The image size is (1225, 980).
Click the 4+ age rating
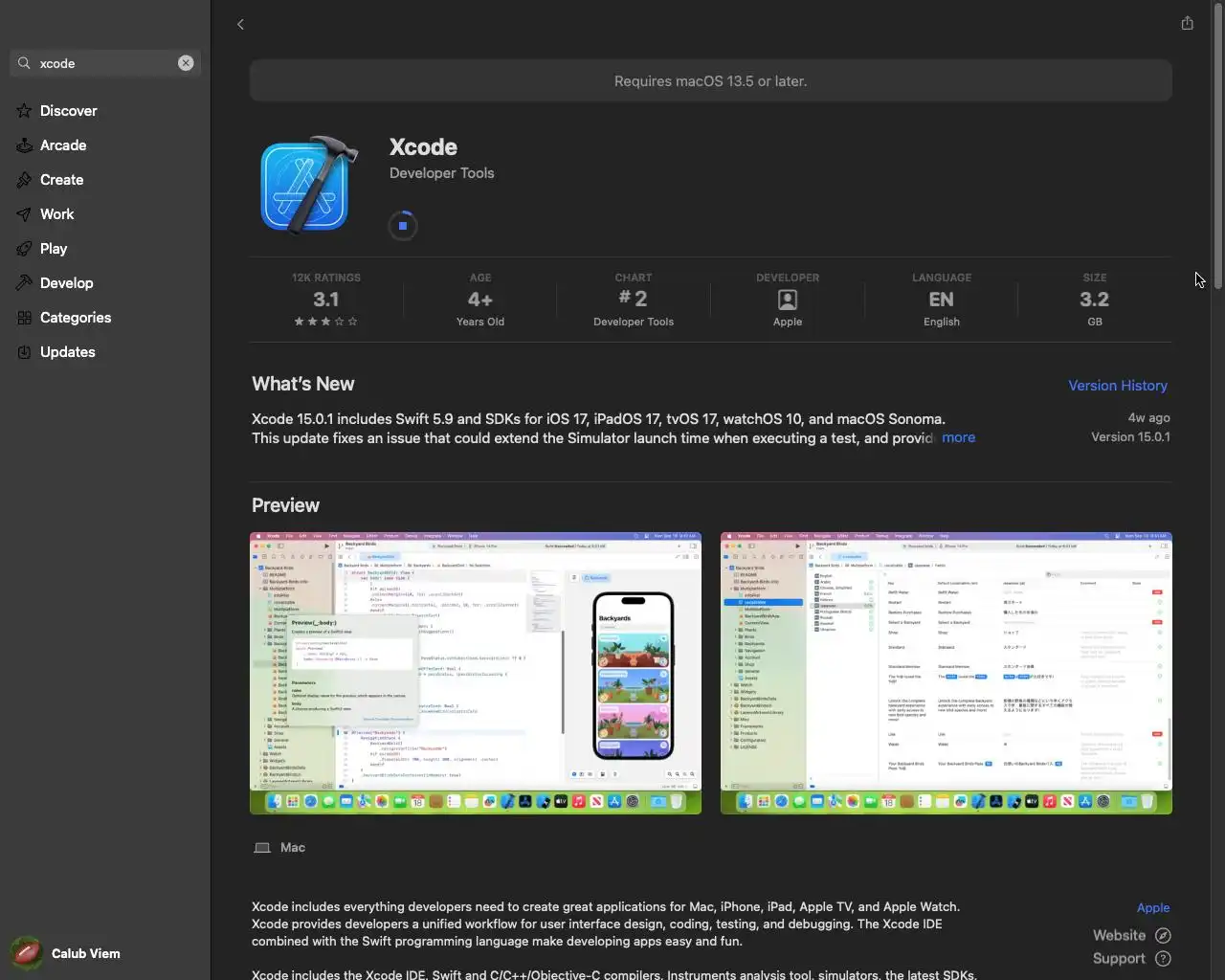tap(480, 300)
